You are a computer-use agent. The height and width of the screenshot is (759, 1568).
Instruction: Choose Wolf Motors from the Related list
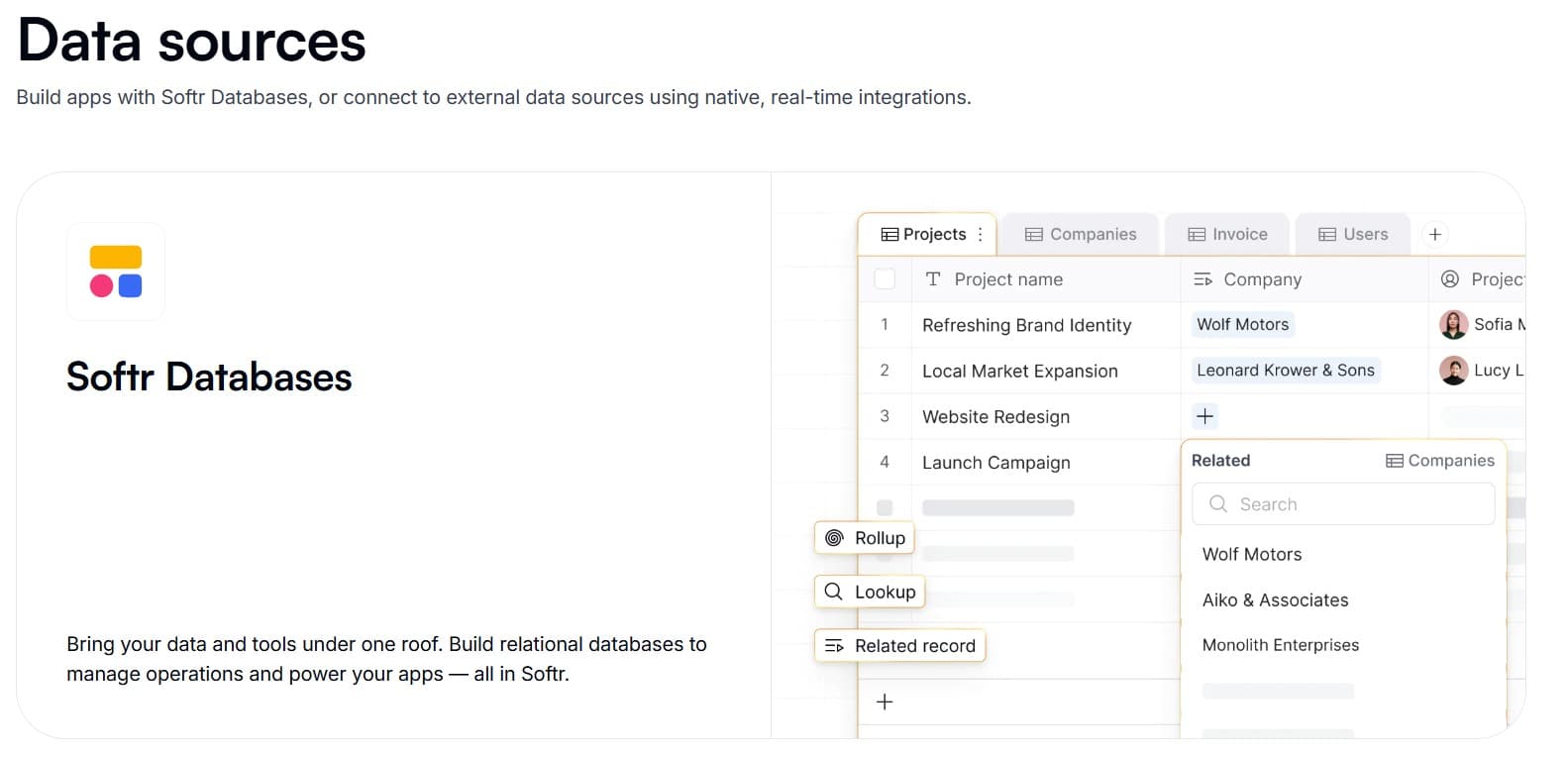tap(1252, 555)
